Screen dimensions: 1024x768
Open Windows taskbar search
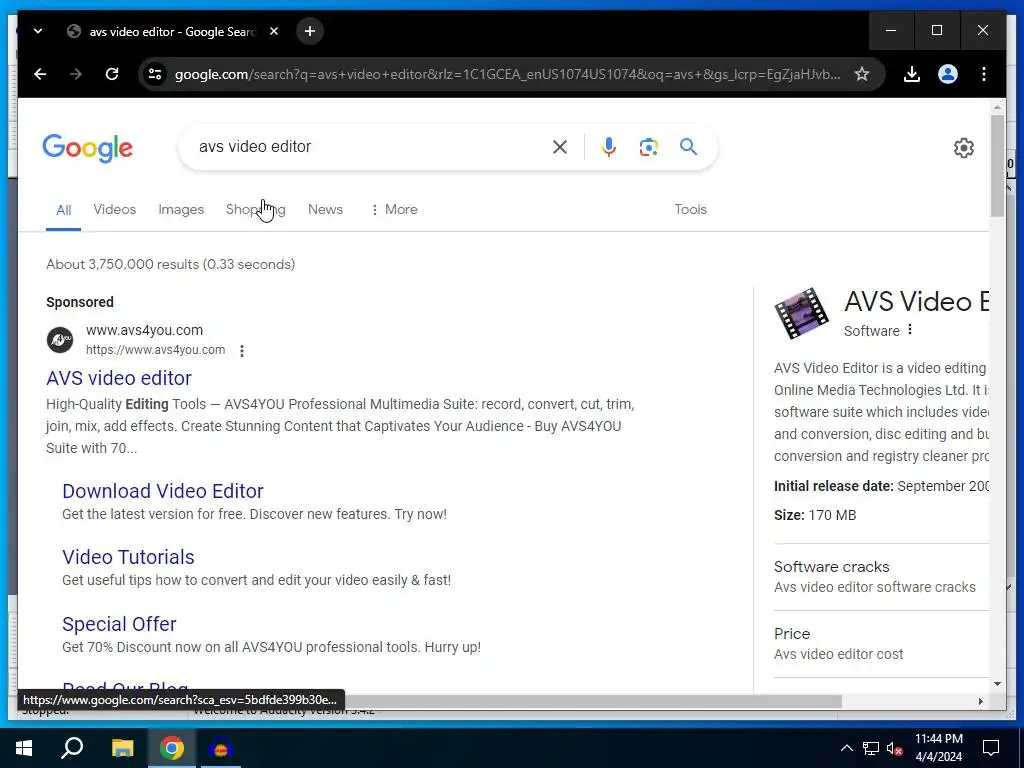pos(72,748)
